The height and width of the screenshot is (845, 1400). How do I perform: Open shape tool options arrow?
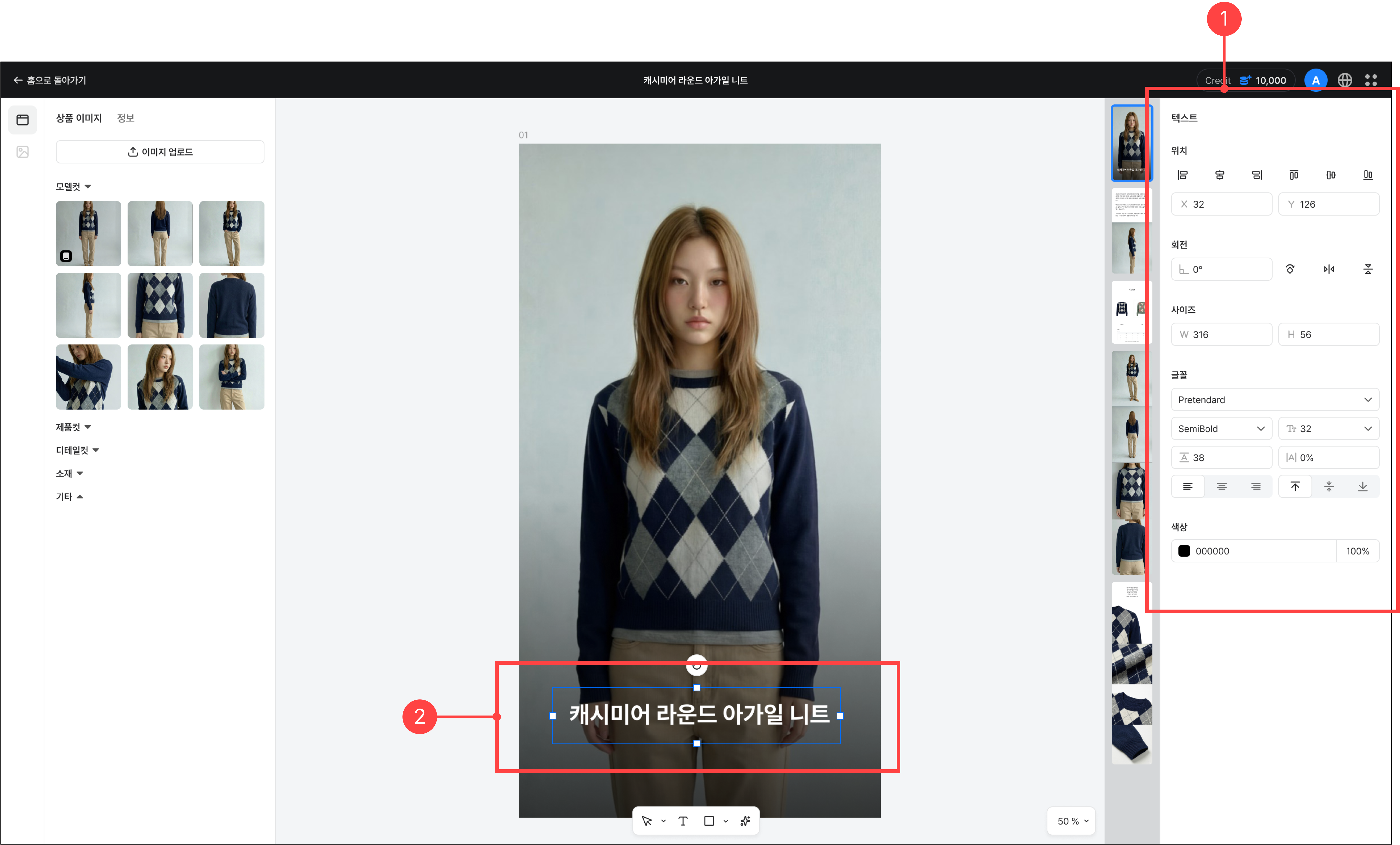coord(726,821)
